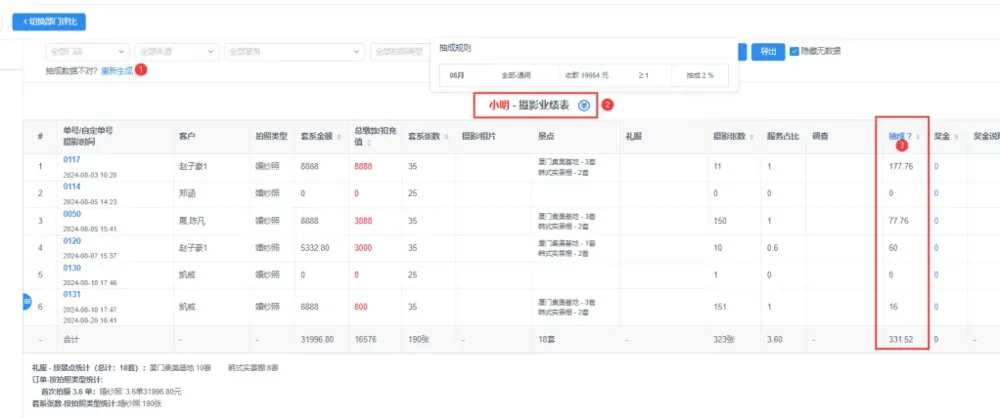The image size is (1000, 418).
Task: Open order number 0050 link
Action: (71, 214)
